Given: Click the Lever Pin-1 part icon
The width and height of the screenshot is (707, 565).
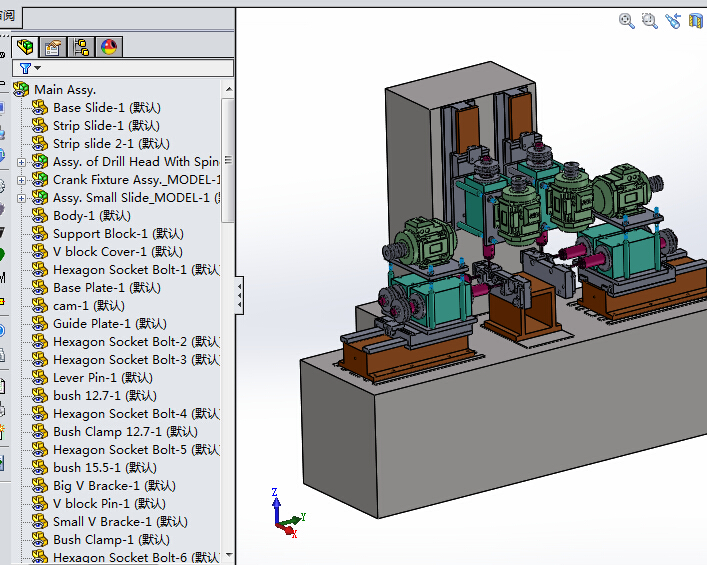Looking at the screenshot, I should coord(40,378).
